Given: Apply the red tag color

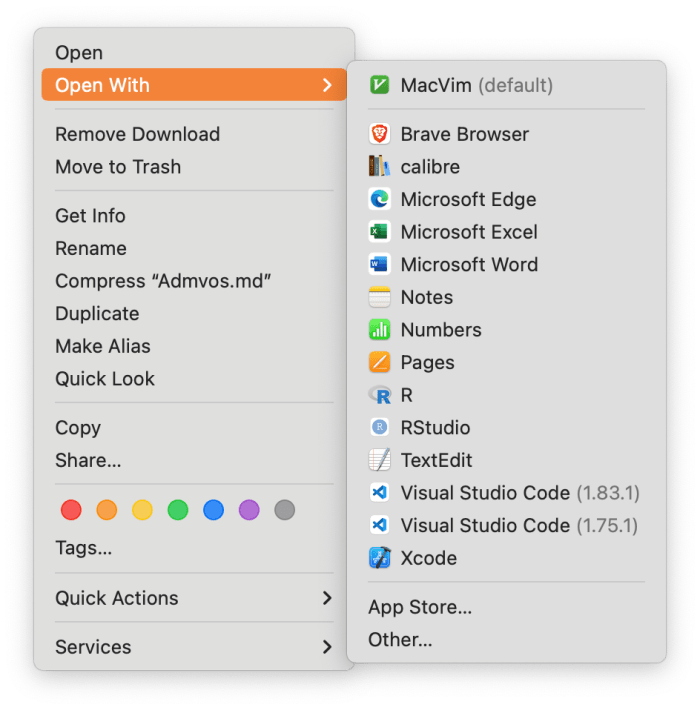Looking at the screenshot, I should click(x=71, y=510).
